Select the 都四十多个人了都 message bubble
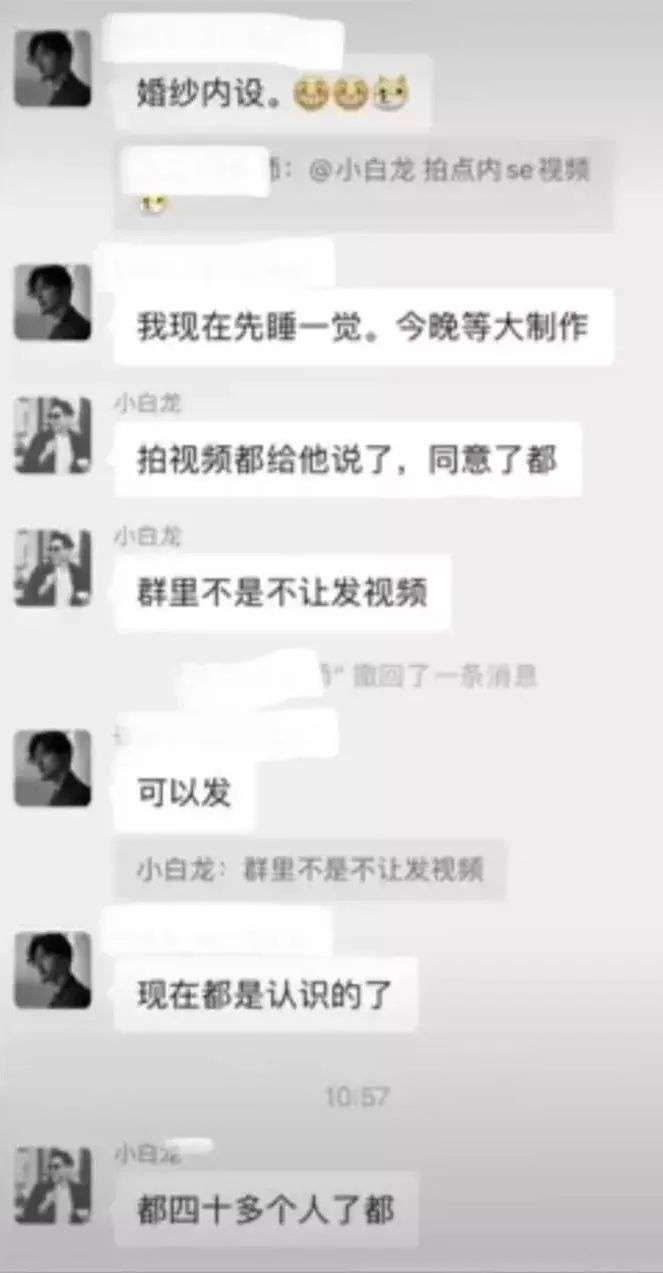The width and height of the screenshot is (663, 1273). (266, 1210)
